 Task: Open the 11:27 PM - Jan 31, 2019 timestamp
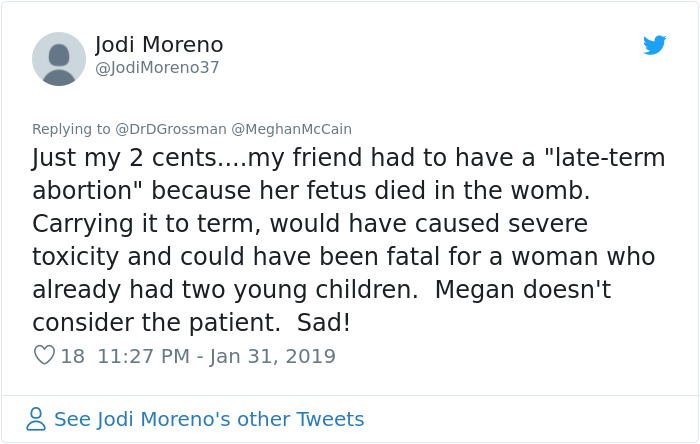pyautogui.click(x=216, y=356)
